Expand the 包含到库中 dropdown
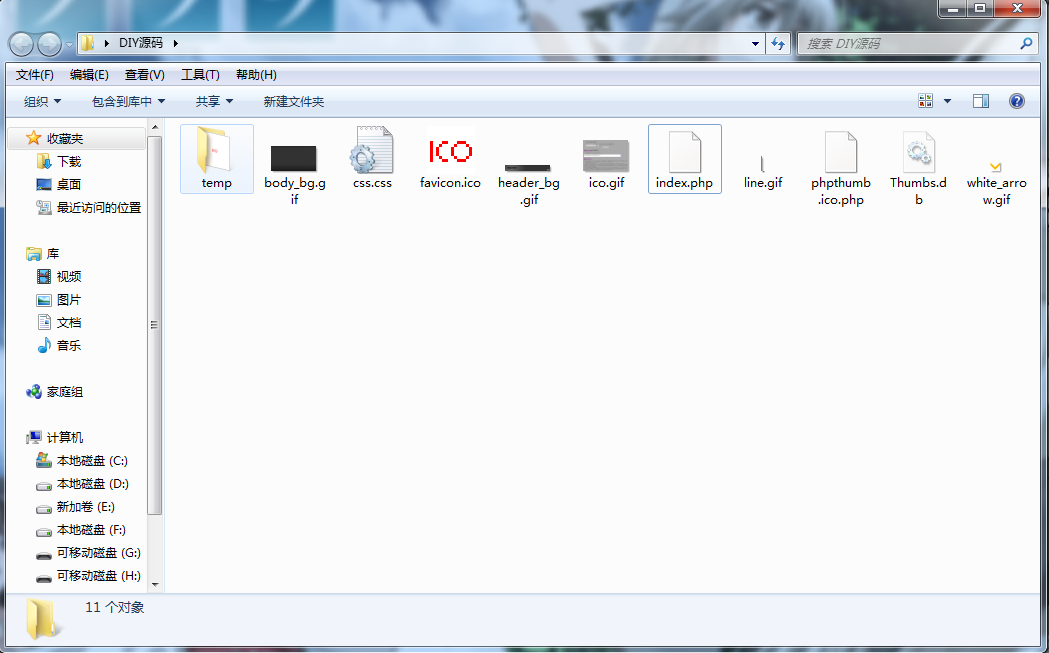 (128, 102)
